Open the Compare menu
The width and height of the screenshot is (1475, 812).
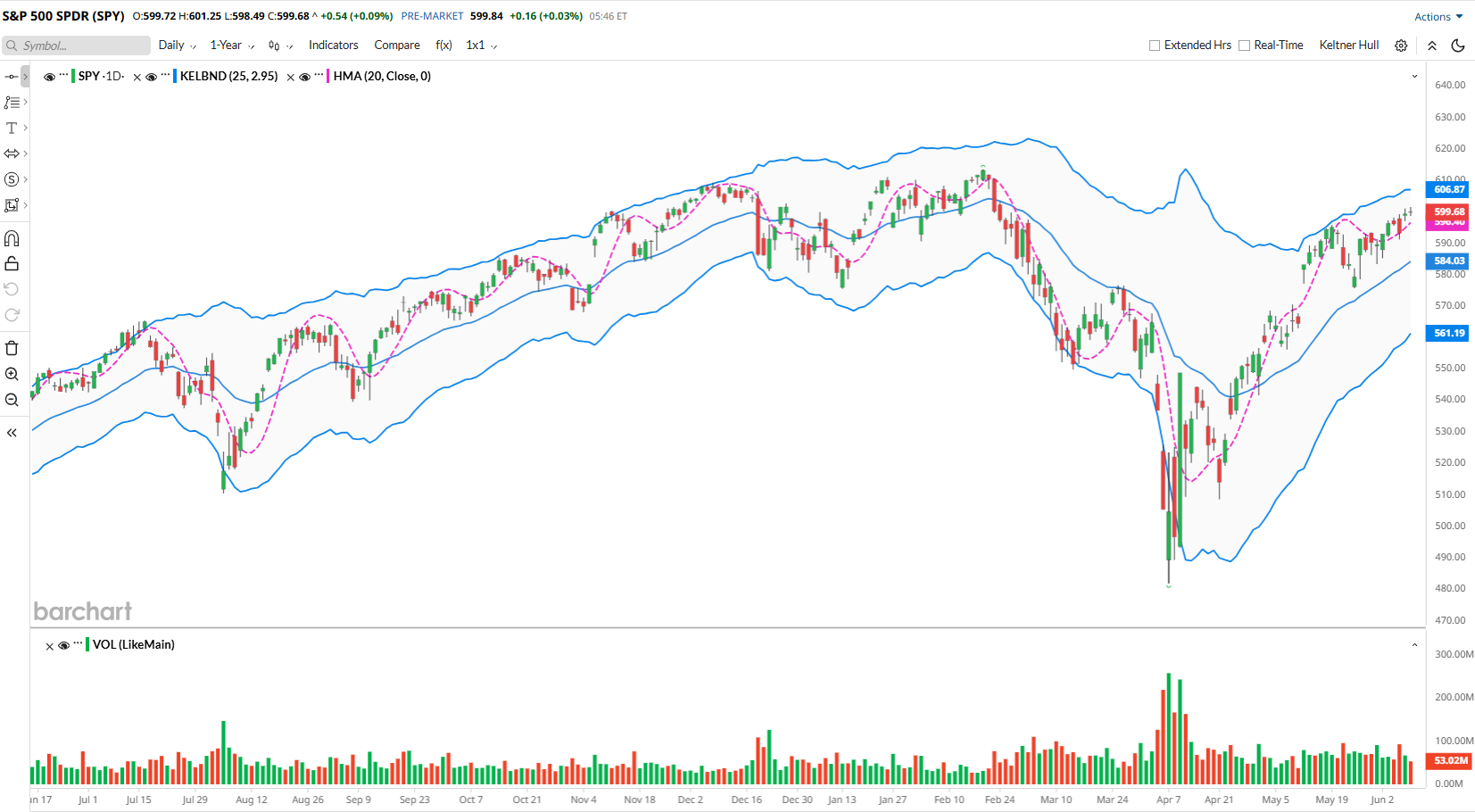click(397, 46)
